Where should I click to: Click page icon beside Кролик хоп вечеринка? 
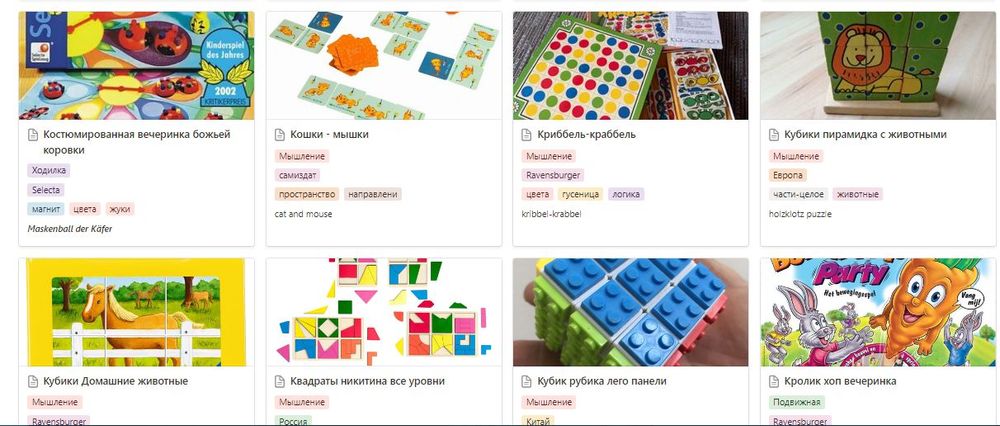tap(774, 381)
